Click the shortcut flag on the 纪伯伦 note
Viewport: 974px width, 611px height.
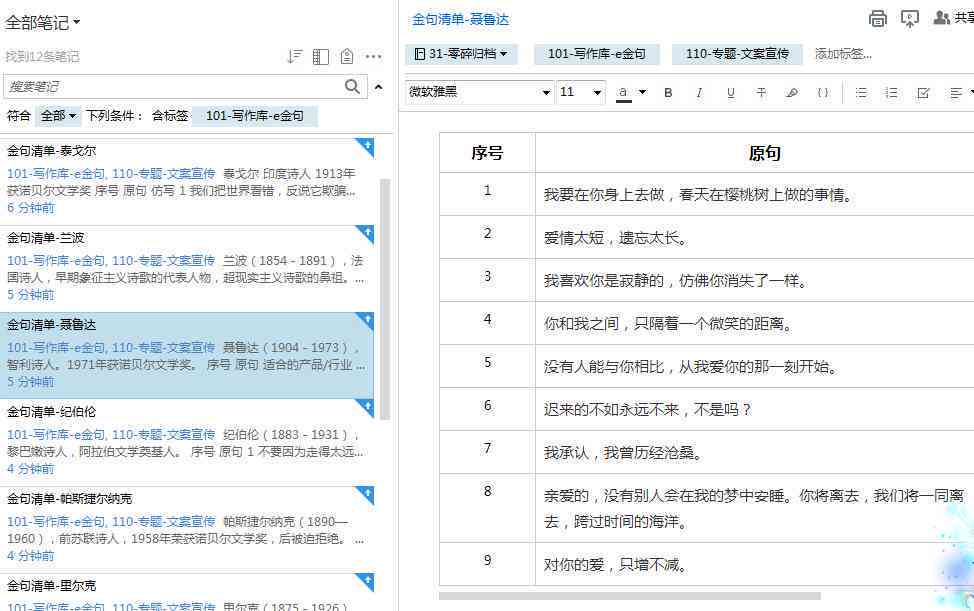pyautogui.click(x=366, y=407)
